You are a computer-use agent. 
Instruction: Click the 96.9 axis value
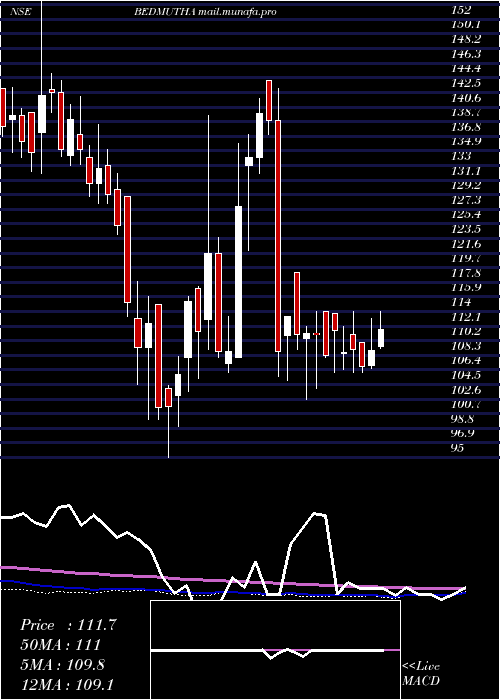[463, 433]
